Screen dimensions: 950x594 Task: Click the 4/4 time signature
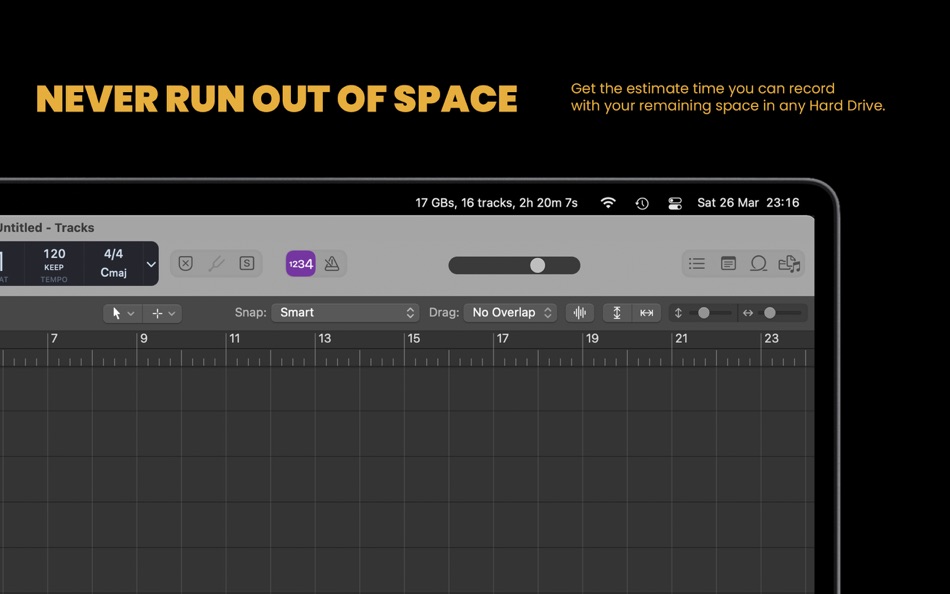pos(113,254)
